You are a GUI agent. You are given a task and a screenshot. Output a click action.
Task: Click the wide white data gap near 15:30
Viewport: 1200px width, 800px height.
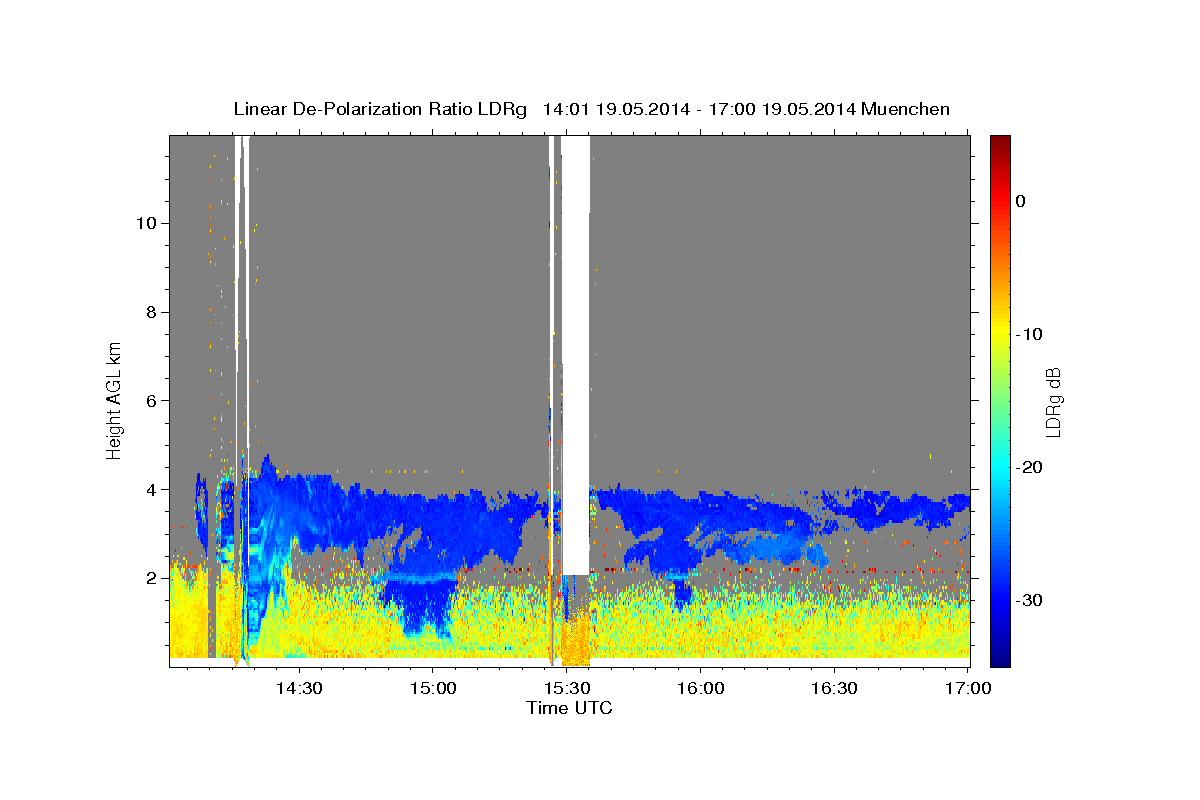coord(575,355)
